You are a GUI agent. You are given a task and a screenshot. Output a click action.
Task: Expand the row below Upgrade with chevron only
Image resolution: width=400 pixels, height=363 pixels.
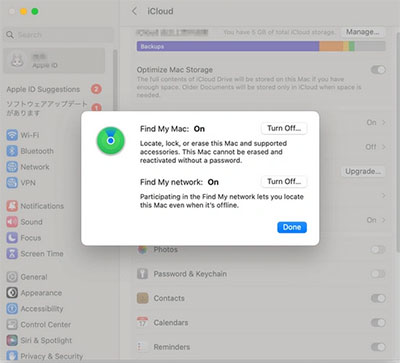383,196
